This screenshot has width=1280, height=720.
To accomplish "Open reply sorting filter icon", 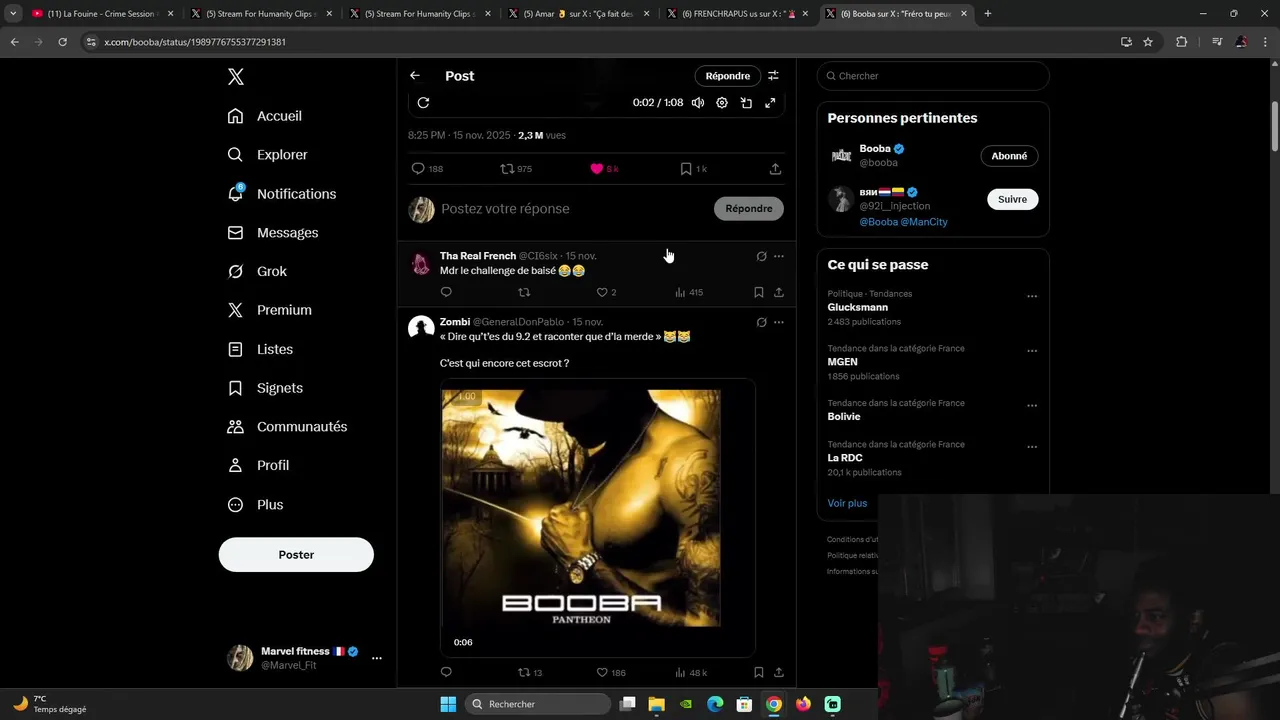I will (x=773, y=76).
